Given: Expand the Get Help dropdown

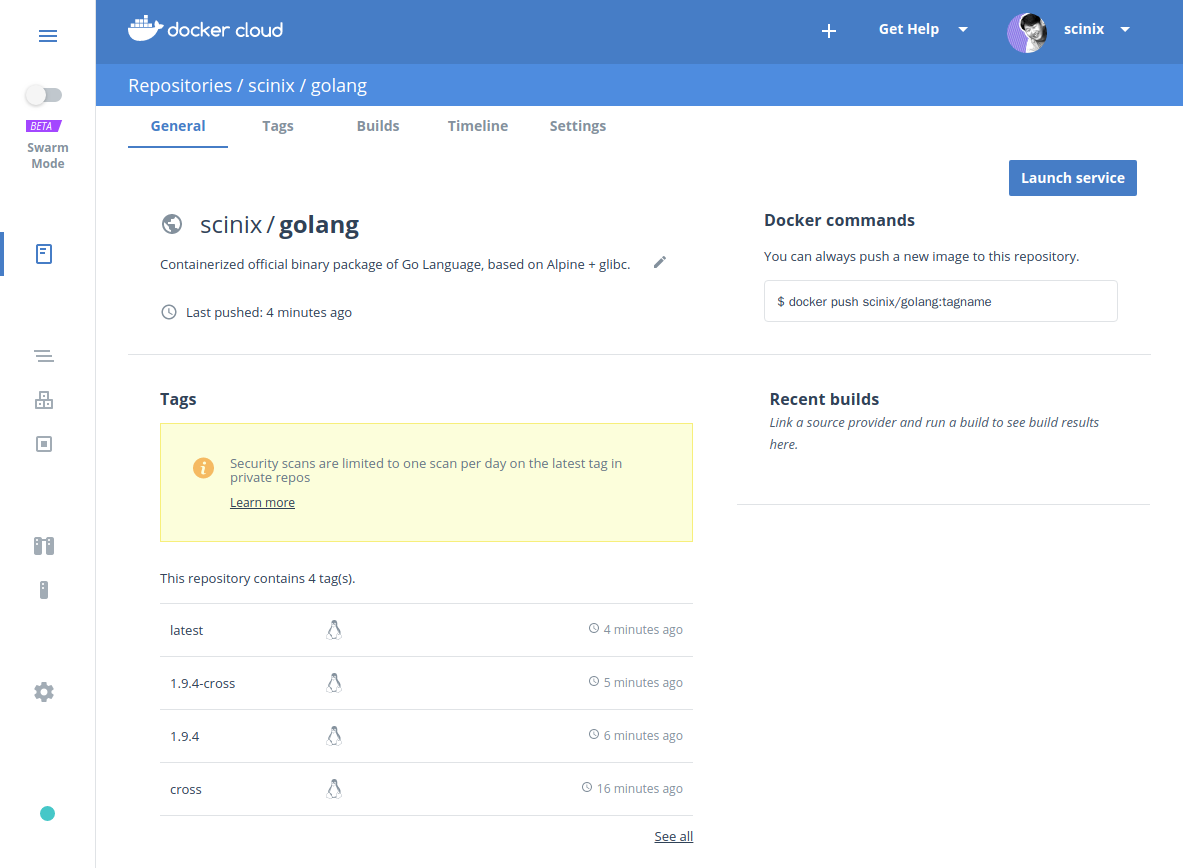Looking at the screenshot, I should [x=922, y=30].
